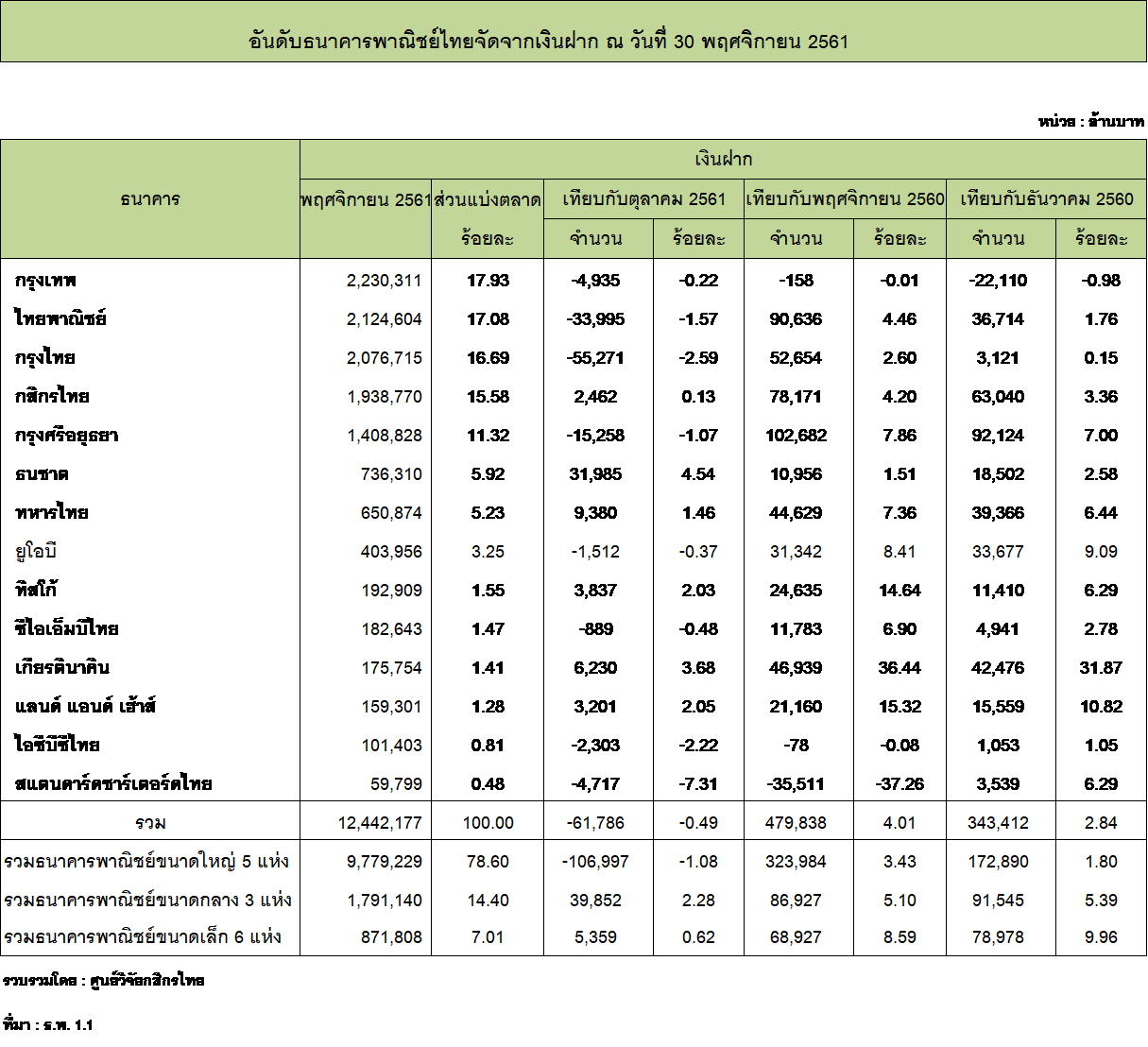The height and width of the screenshot is (1047, 1148).
Task: Click the title text dated 30 พฤศจิกายน 2561
Action: pos(548,42)
